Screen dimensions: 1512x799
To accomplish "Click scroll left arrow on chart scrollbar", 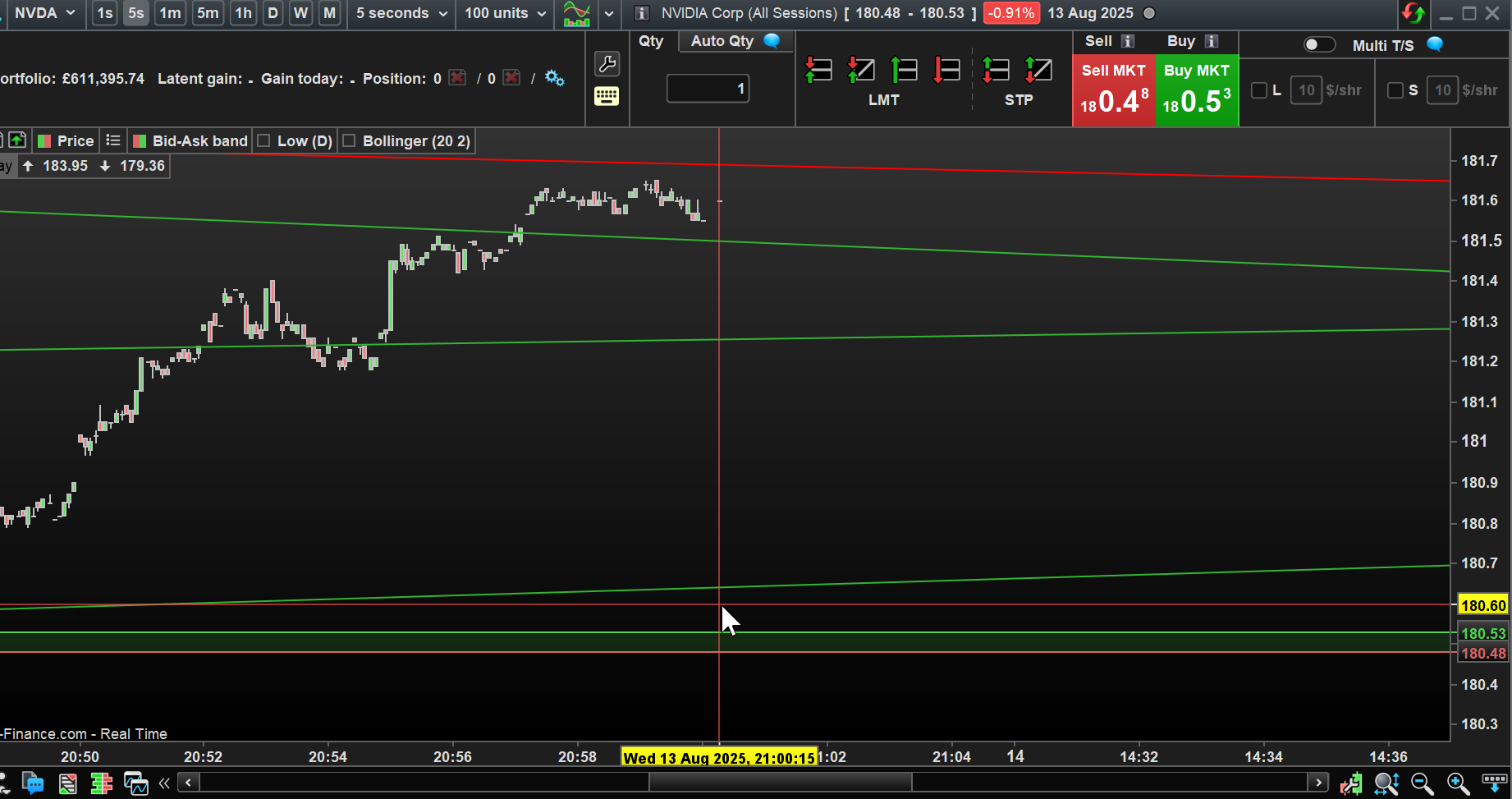I will [x=189, y=783].
